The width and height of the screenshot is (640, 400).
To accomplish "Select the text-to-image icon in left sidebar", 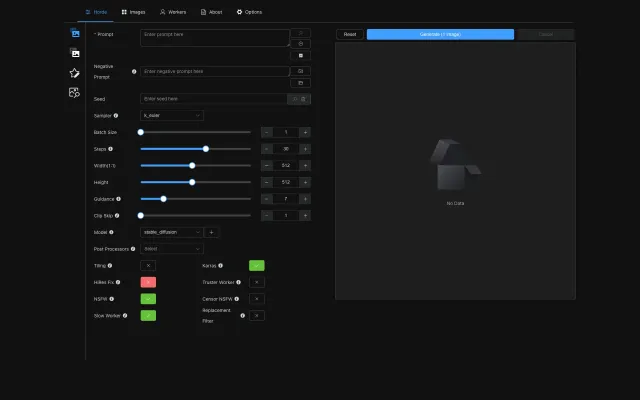I will tap(74, 33).
